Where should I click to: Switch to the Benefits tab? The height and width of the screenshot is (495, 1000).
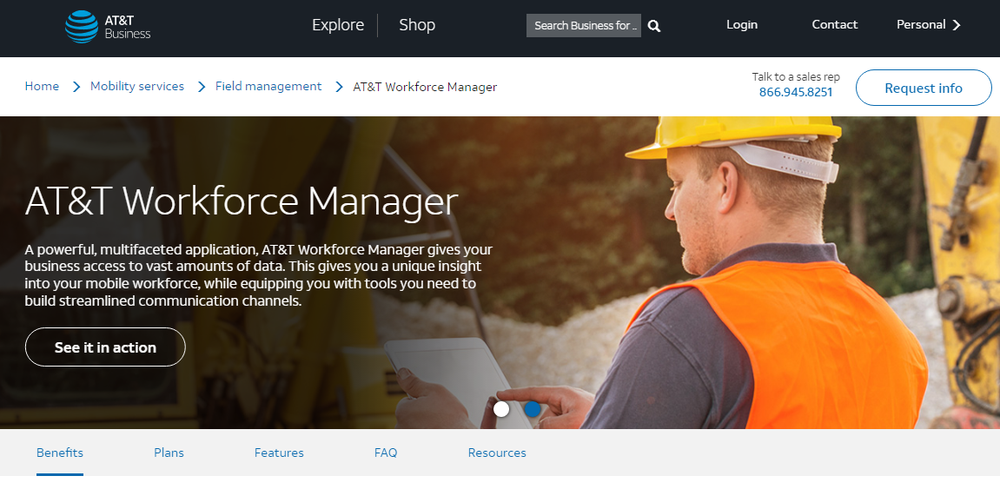coord(60,453)
